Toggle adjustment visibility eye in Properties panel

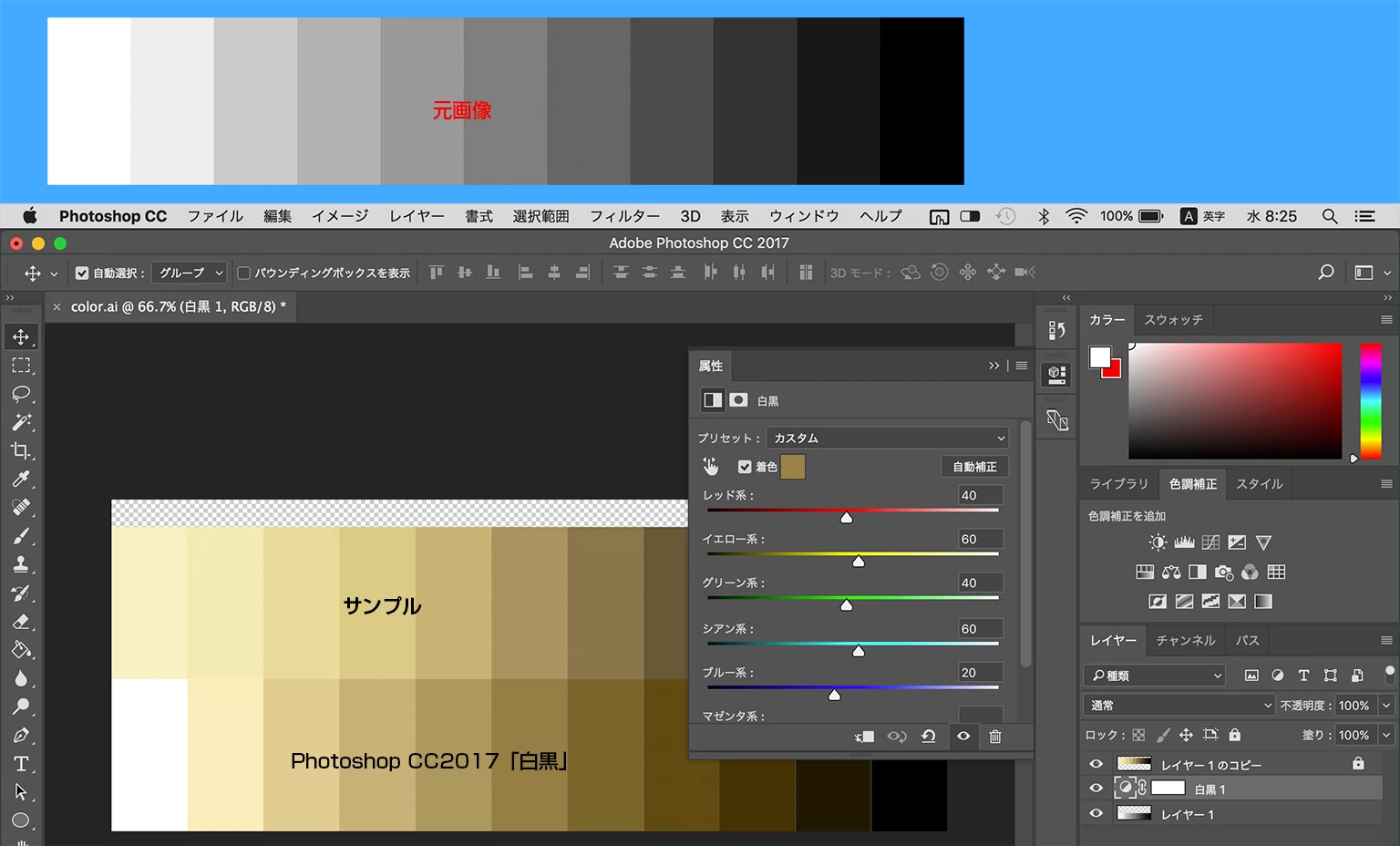click(x=963, y=737)
